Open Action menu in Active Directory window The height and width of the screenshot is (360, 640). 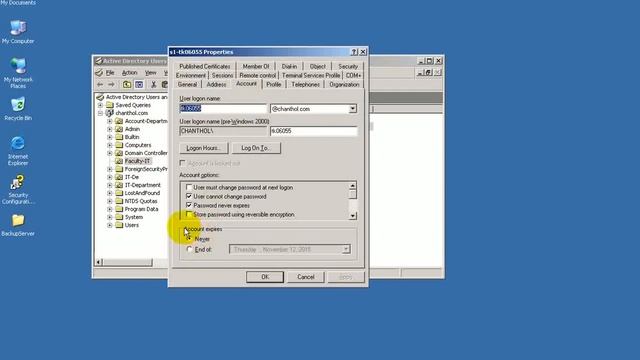coord(129,73)
